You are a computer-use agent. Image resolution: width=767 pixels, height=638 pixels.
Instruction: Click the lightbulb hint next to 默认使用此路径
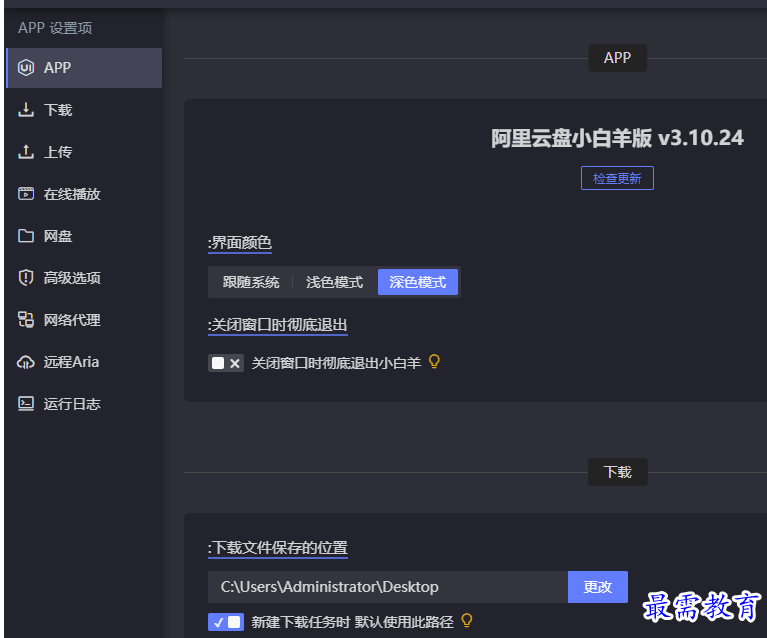click(x=467, y=620)
